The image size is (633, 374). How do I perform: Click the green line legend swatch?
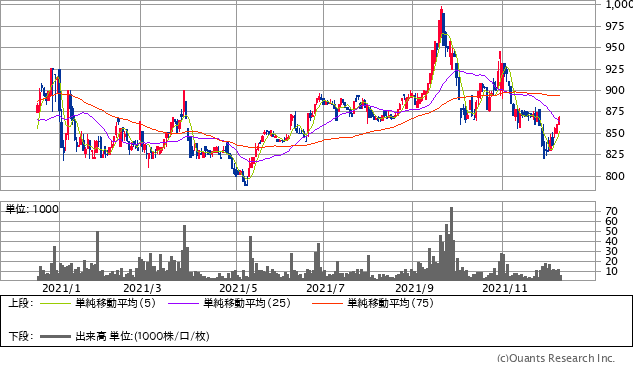(x=55, y=303)
